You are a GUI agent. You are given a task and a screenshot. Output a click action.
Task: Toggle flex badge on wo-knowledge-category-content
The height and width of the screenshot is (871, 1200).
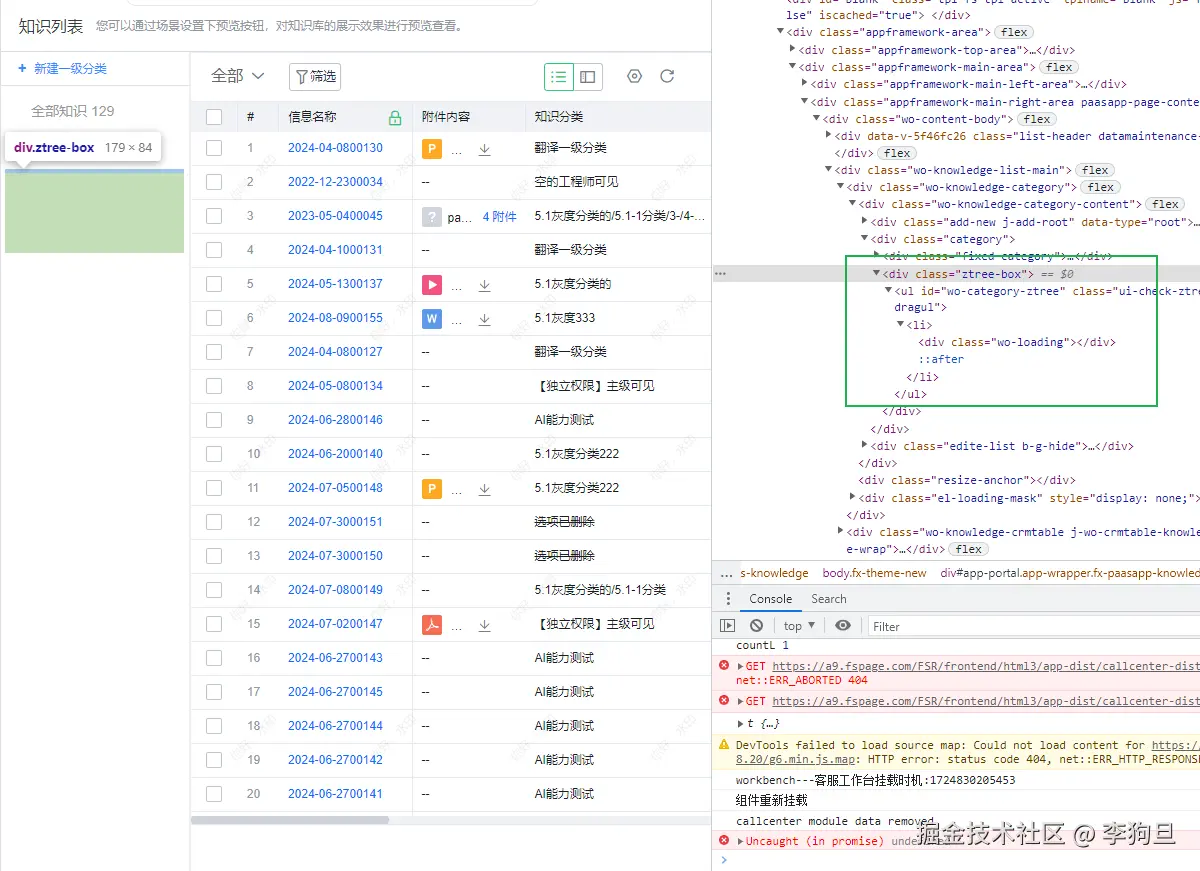(1164, 204)
